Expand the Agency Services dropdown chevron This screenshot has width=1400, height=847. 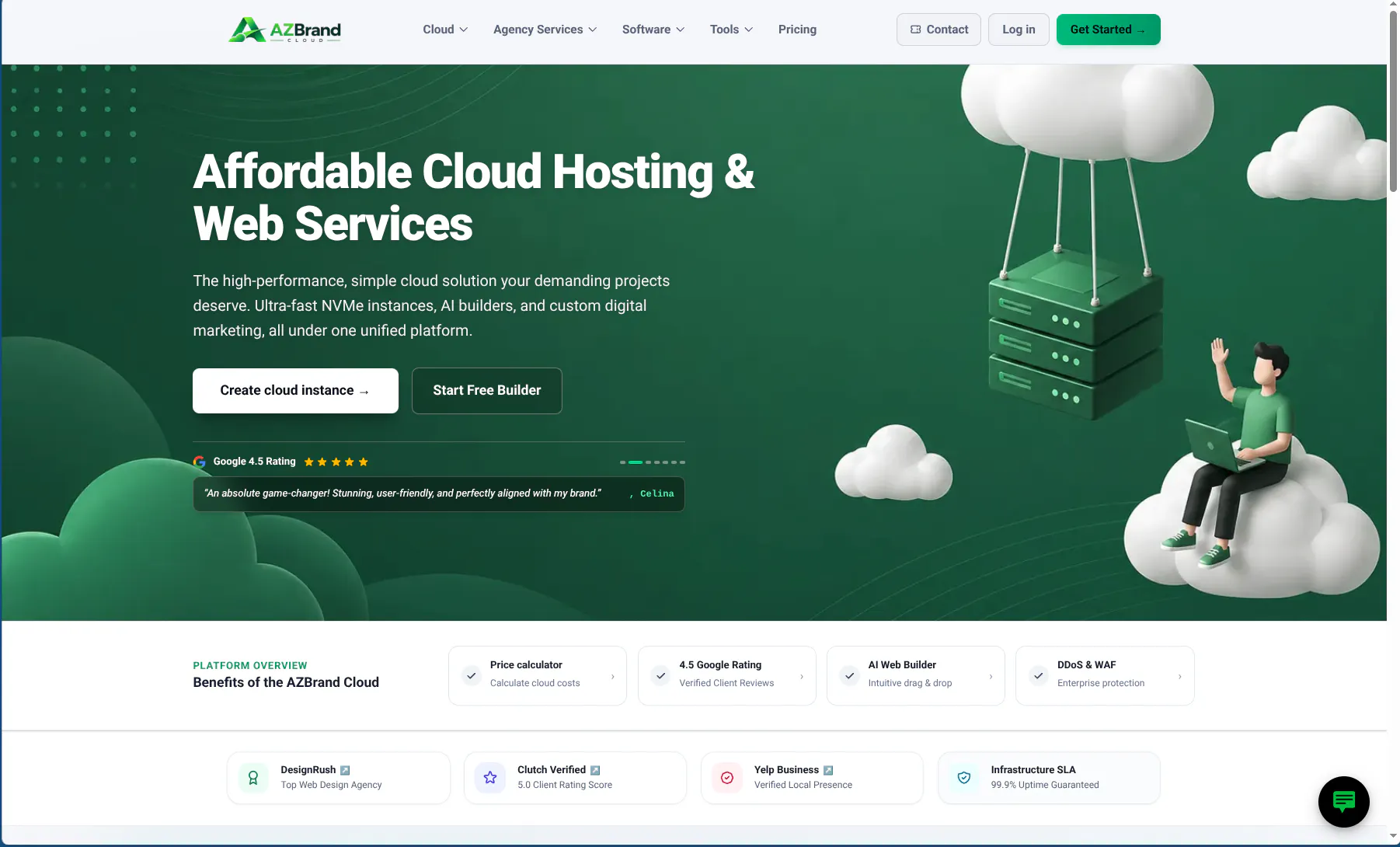(x=593, y=30)
